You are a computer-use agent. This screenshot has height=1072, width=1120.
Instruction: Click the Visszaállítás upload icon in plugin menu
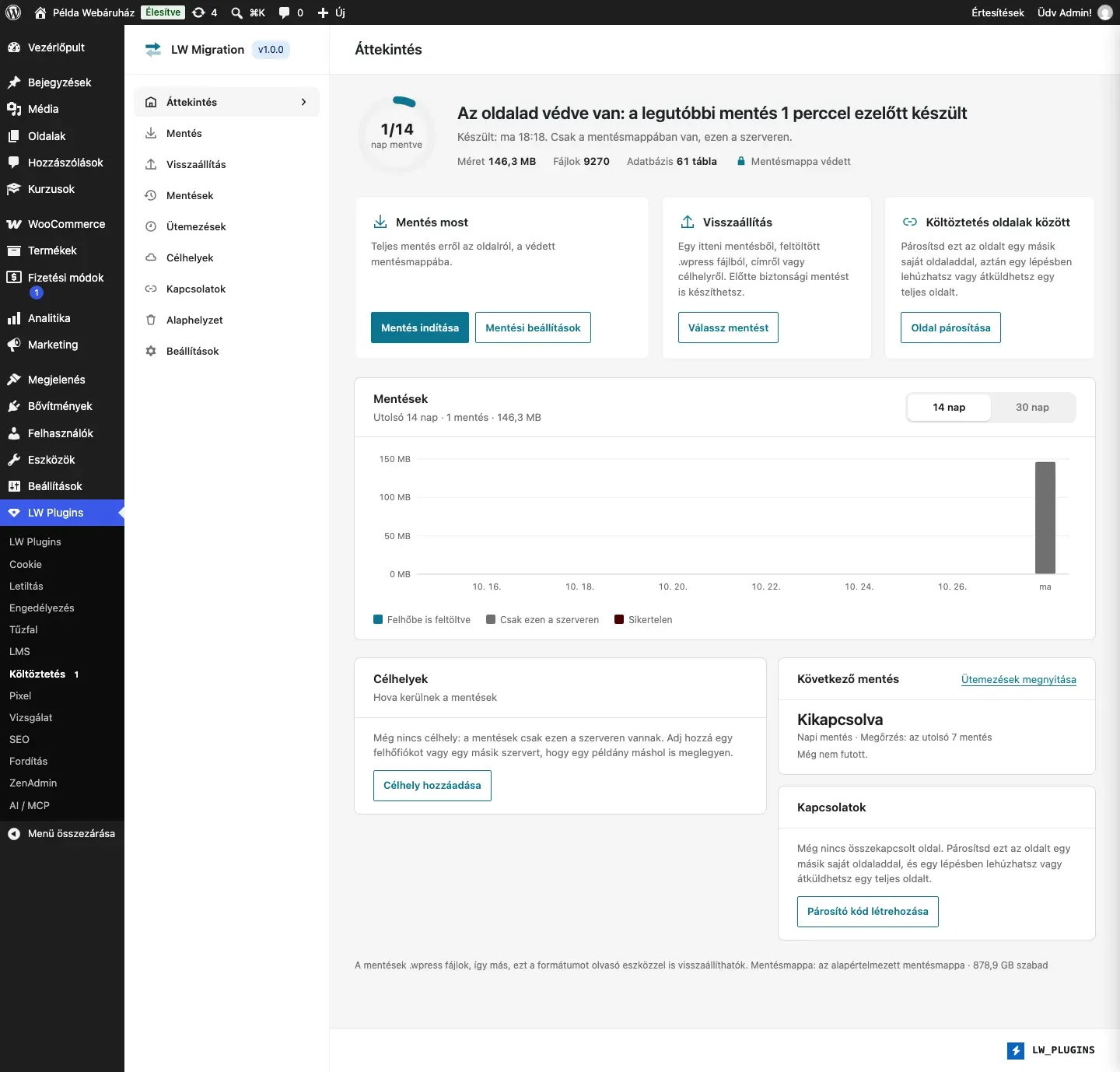[x=151, y=164]
